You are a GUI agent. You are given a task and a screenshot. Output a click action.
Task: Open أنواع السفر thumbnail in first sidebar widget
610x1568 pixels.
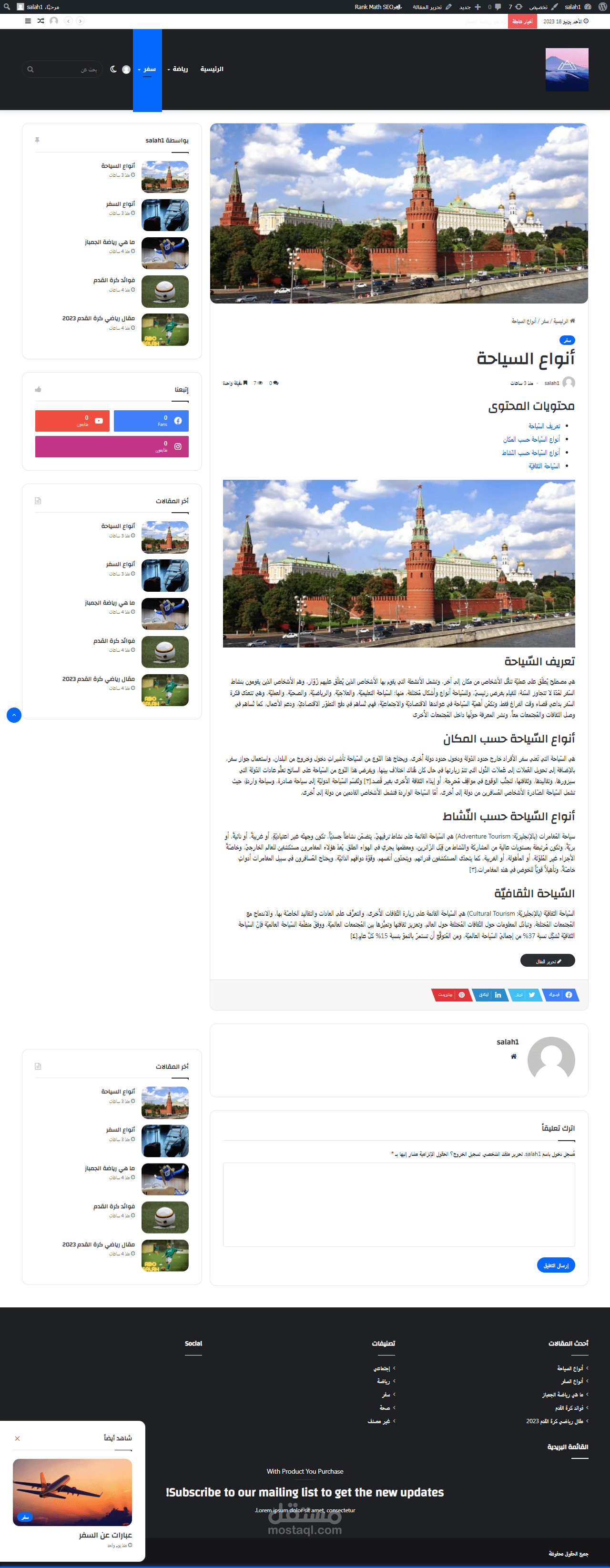[x=165, y=215]
